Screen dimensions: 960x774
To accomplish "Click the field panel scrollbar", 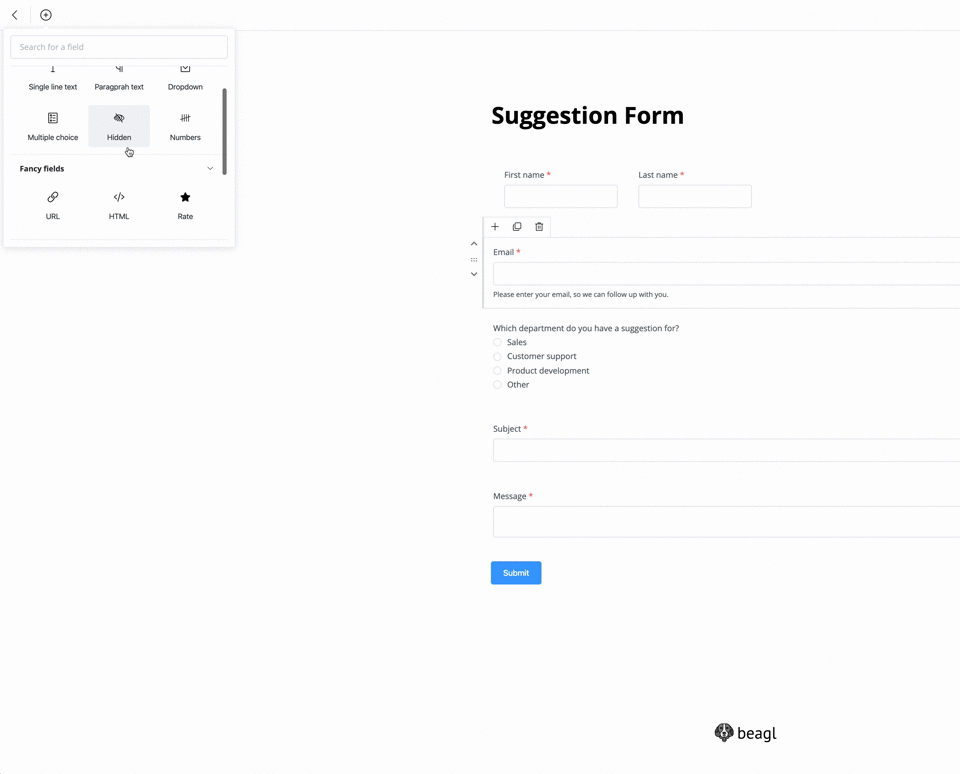I will click(x=224, y=132).
